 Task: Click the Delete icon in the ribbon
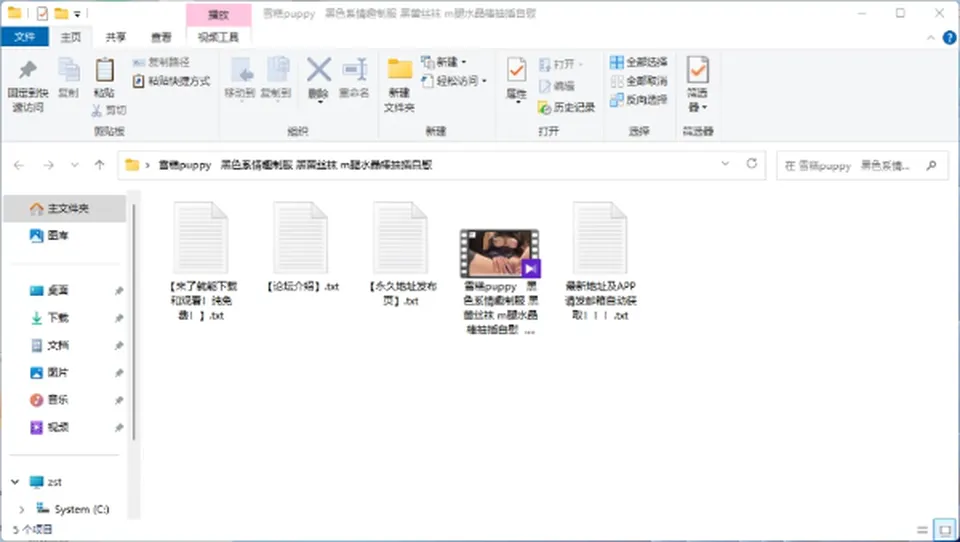(x=318, y=70)
